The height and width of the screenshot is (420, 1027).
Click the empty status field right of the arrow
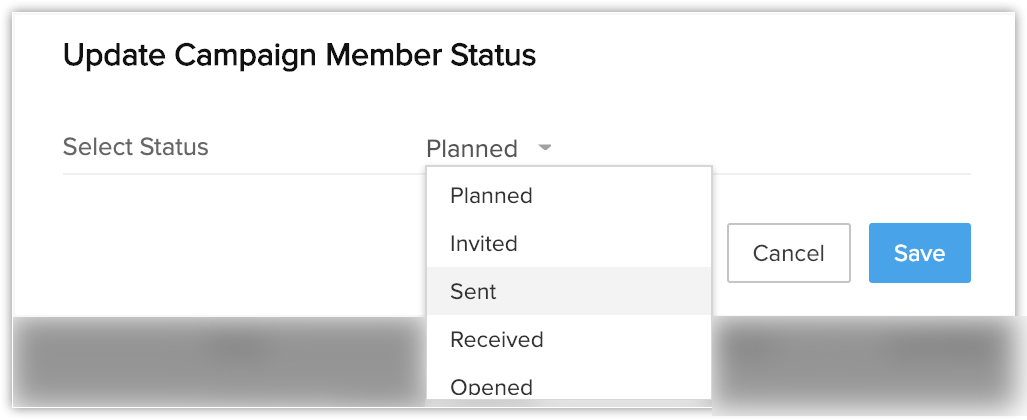click(760, 149)
